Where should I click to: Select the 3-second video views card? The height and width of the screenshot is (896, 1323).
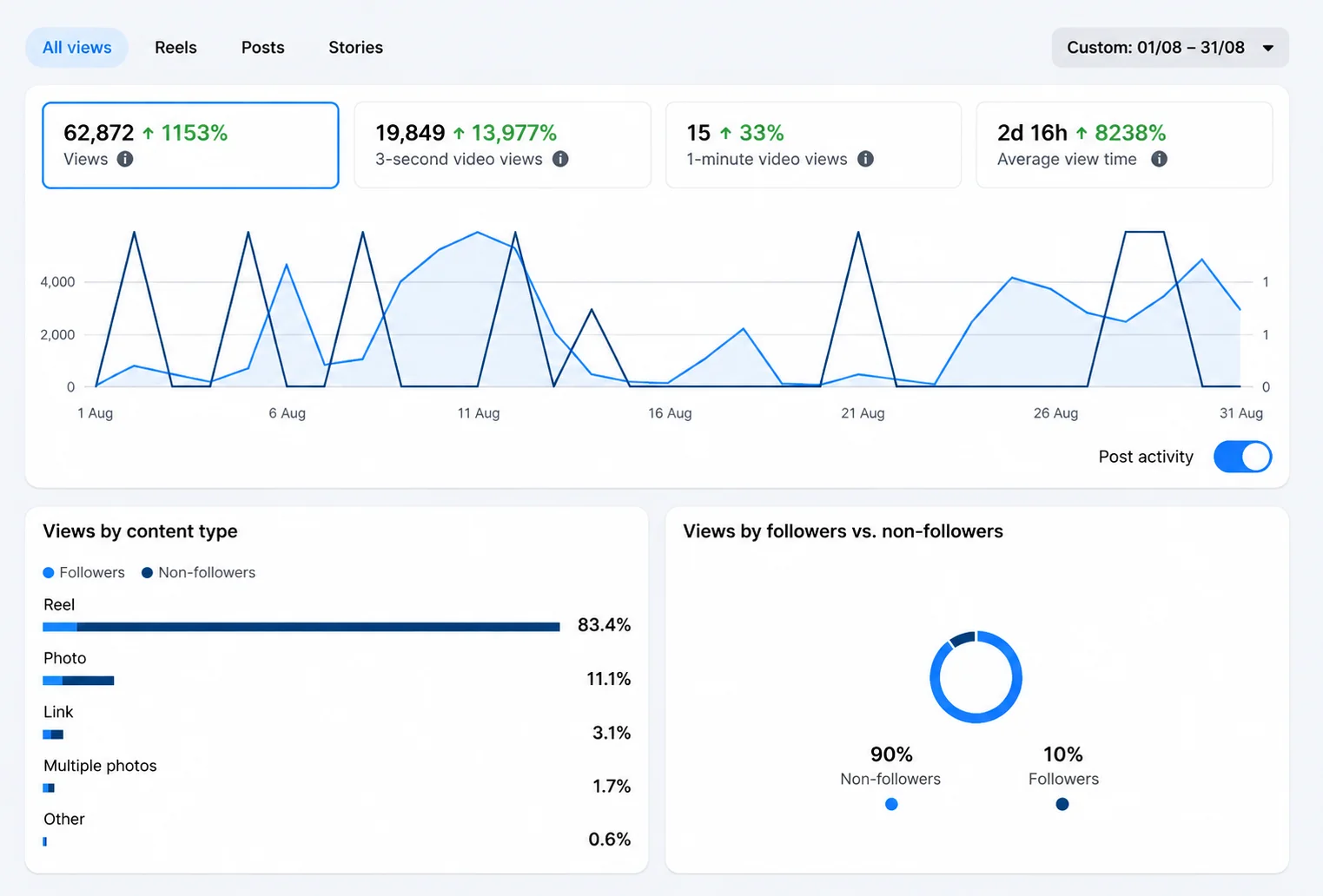tap(502, 145)
